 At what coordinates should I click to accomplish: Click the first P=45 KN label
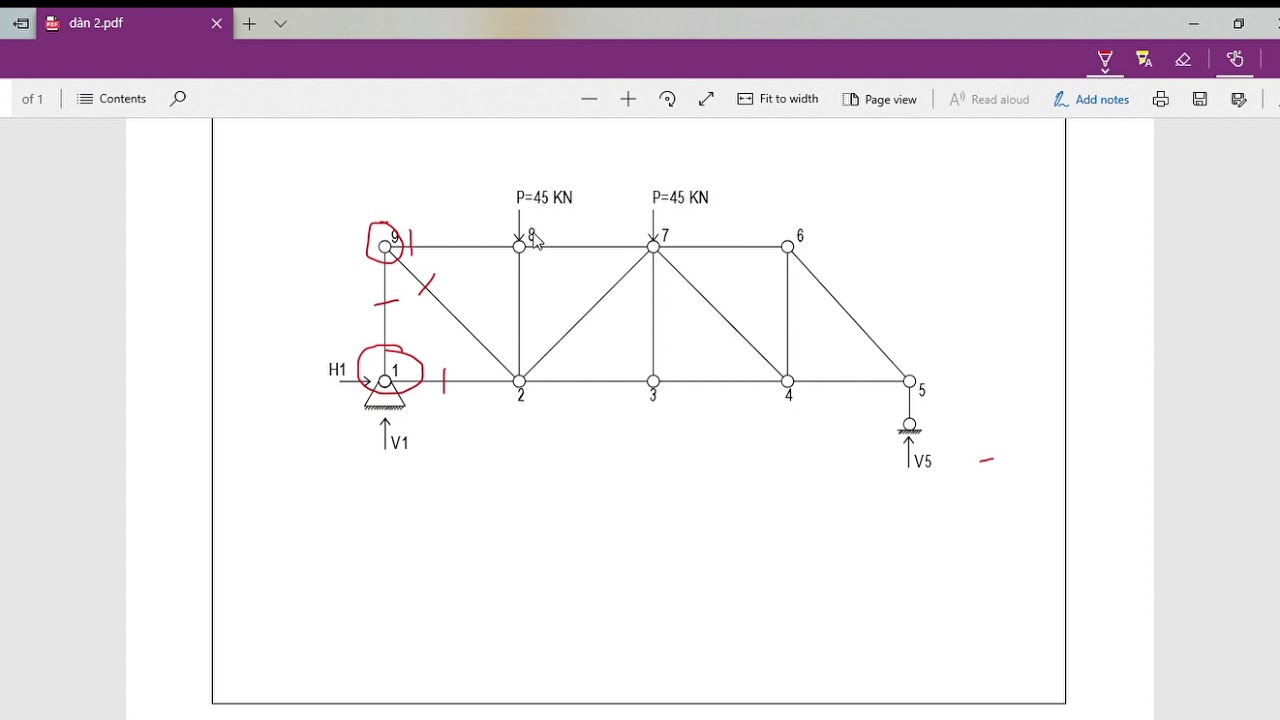click(544, 198)
